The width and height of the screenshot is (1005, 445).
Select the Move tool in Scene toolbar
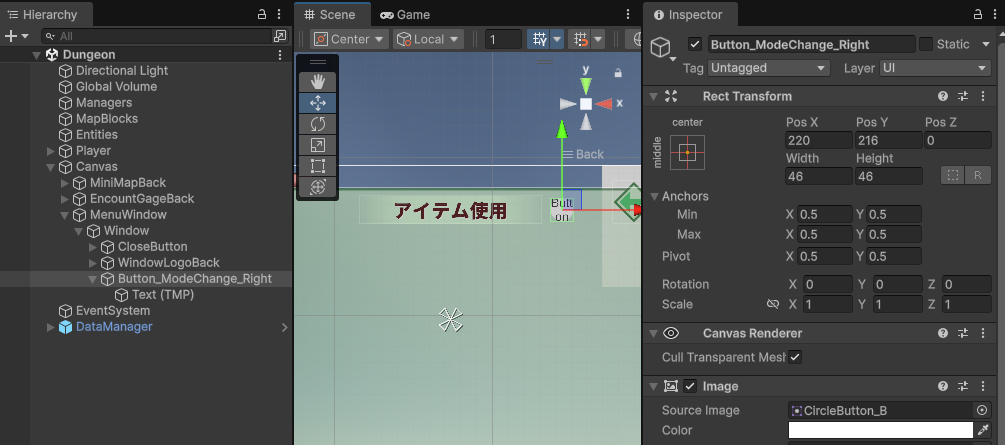click(x=318, y=102)
